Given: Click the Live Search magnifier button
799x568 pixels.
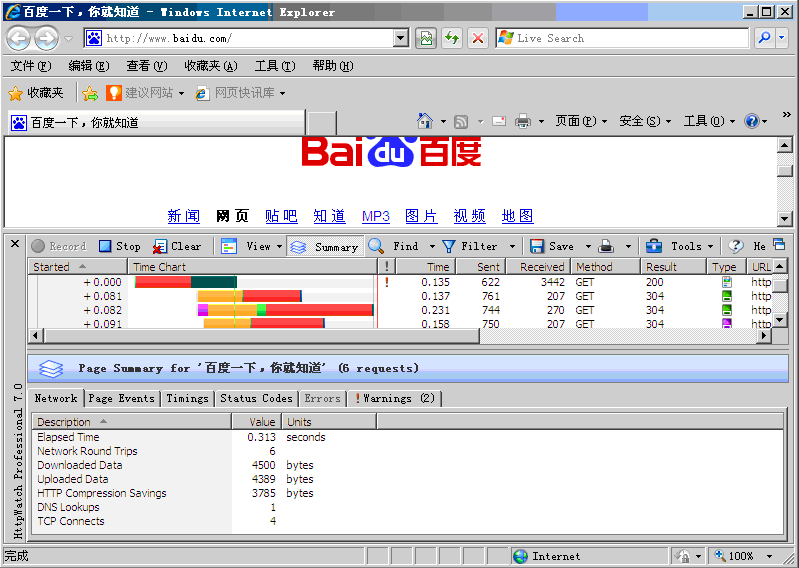Looking at the screenshot, I should click(x=764, y=38).
